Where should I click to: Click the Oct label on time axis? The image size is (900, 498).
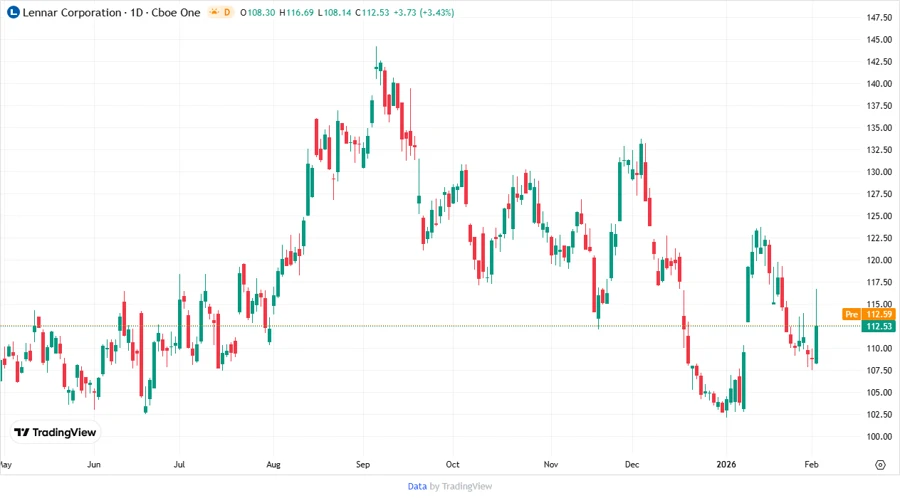click(x=452, y=464)
